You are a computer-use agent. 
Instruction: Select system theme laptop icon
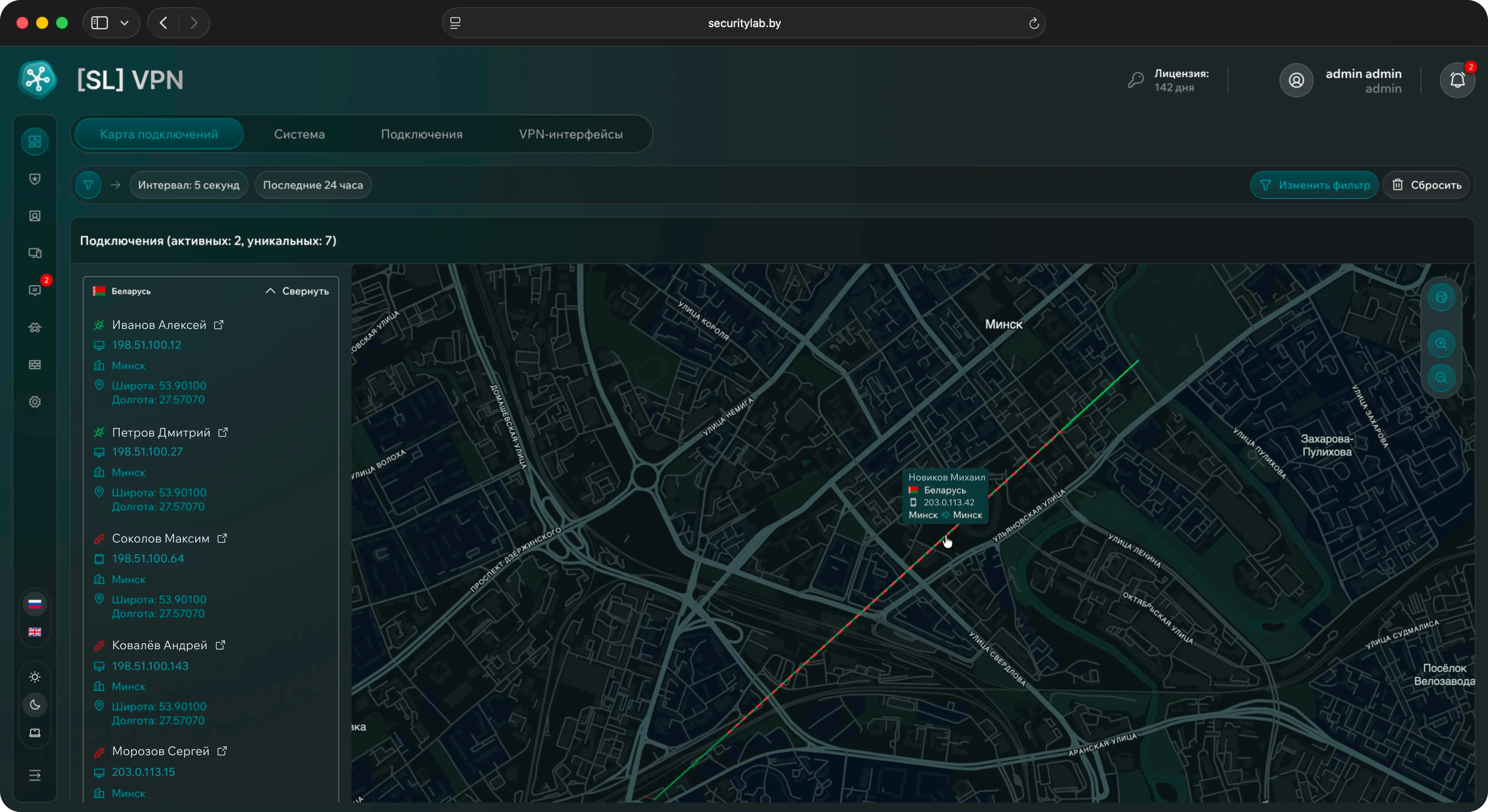coord(35,733)
